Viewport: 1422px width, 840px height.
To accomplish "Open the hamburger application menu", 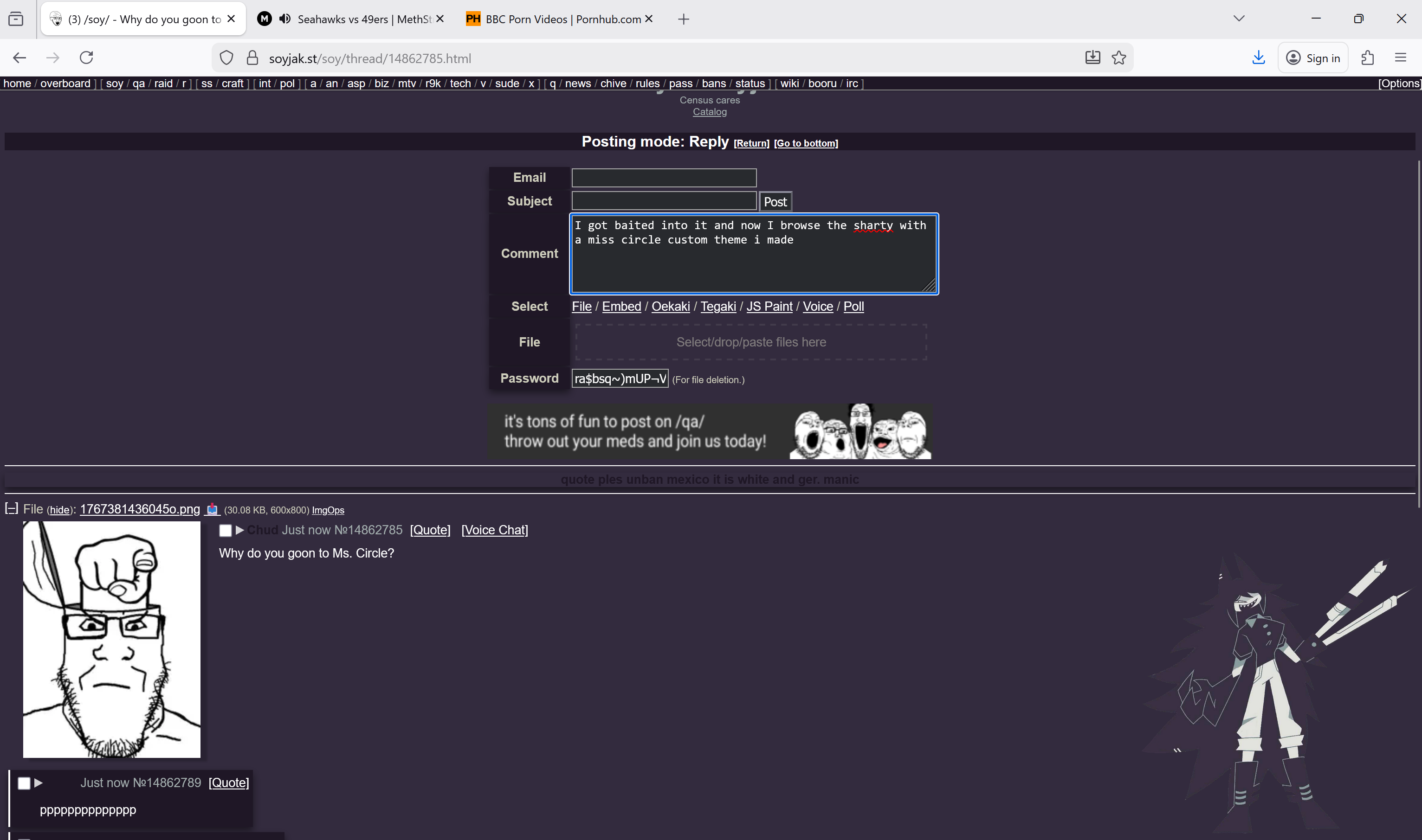I will tap(1401, 58).
